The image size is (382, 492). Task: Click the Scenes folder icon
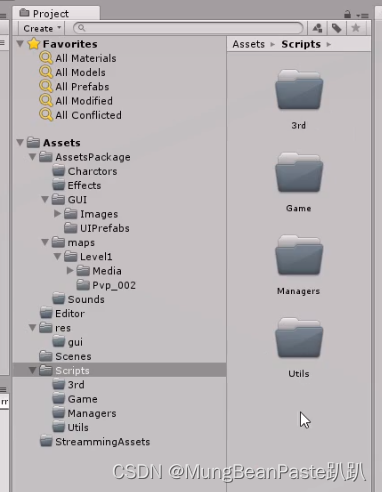click(x=46, y=356)
